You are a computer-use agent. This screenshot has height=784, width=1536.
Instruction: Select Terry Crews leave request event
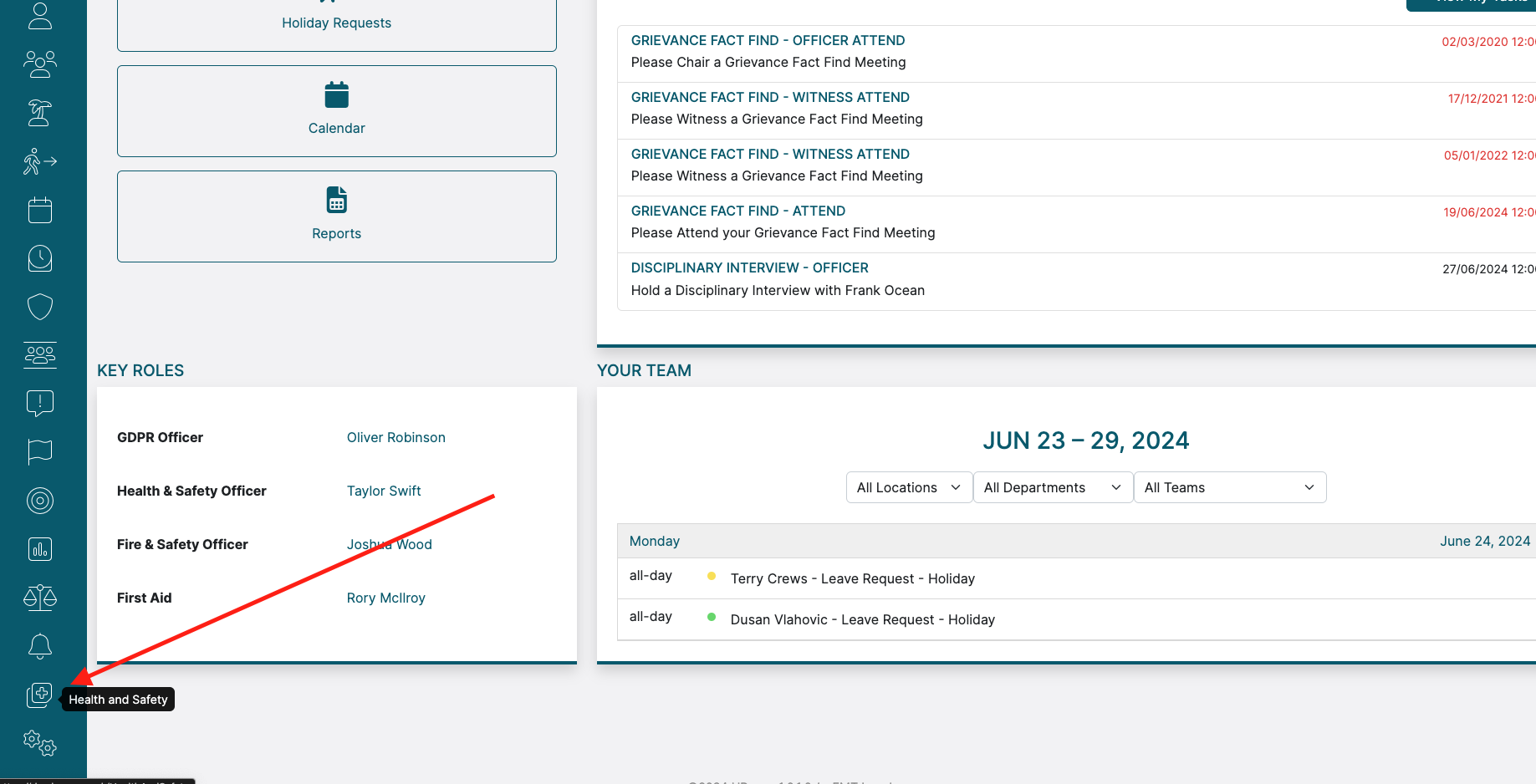pyautogui.click(x=852, y=578)
